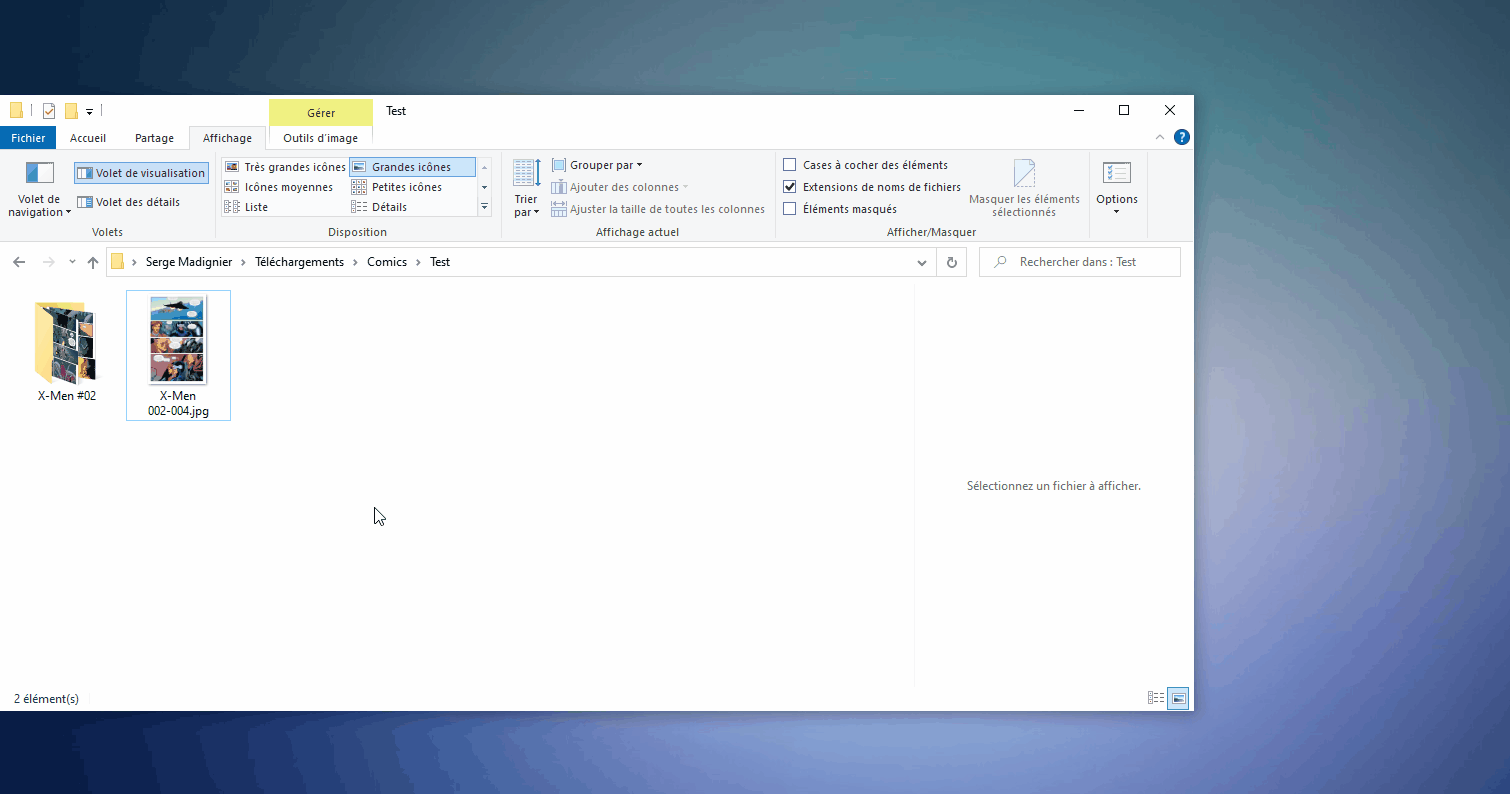This screenshot has height=794, width=1510.
Task: Switch to details view via status bar icon
Action: point(1156,698)
